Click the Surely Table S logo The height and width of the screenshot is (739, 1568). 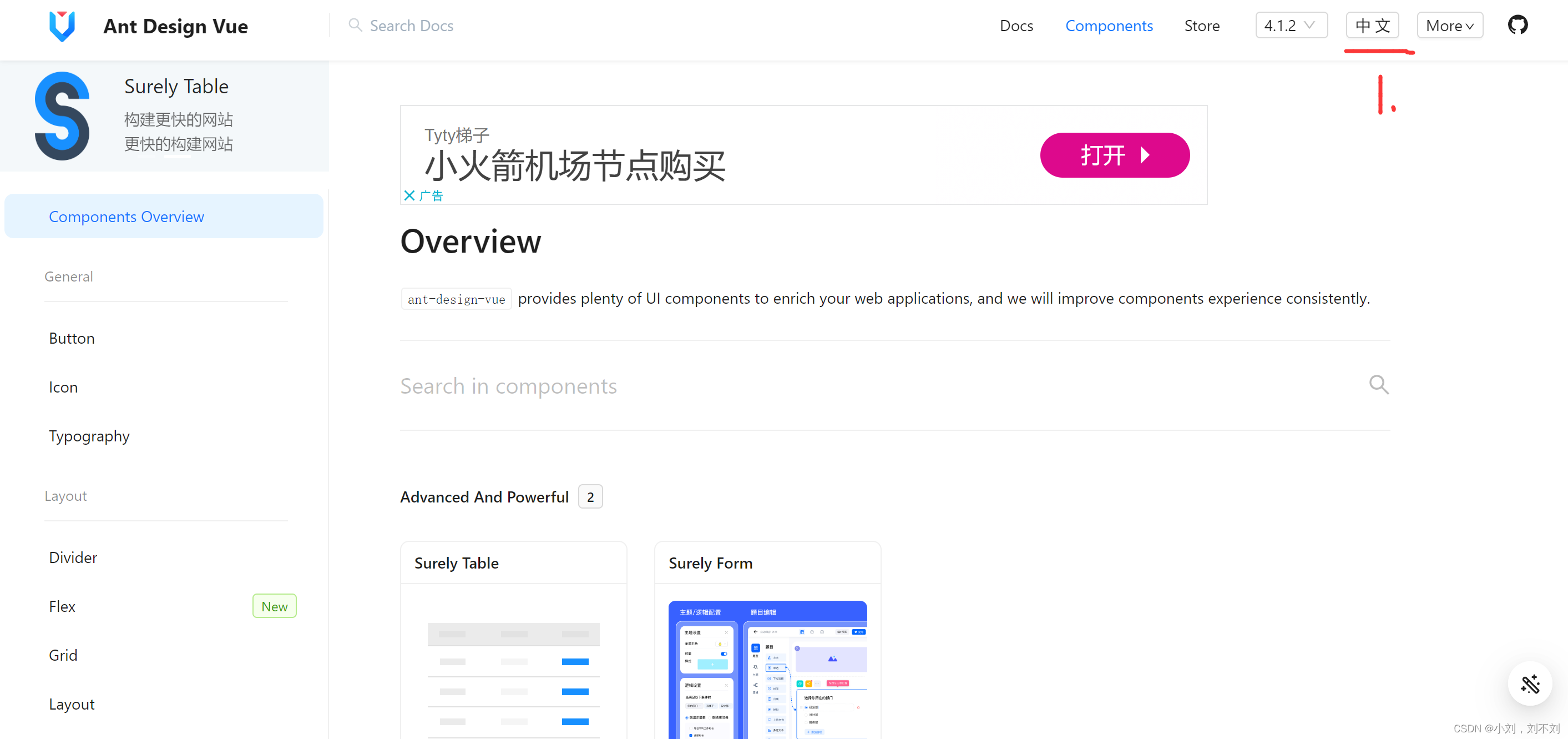coord(62,115)
